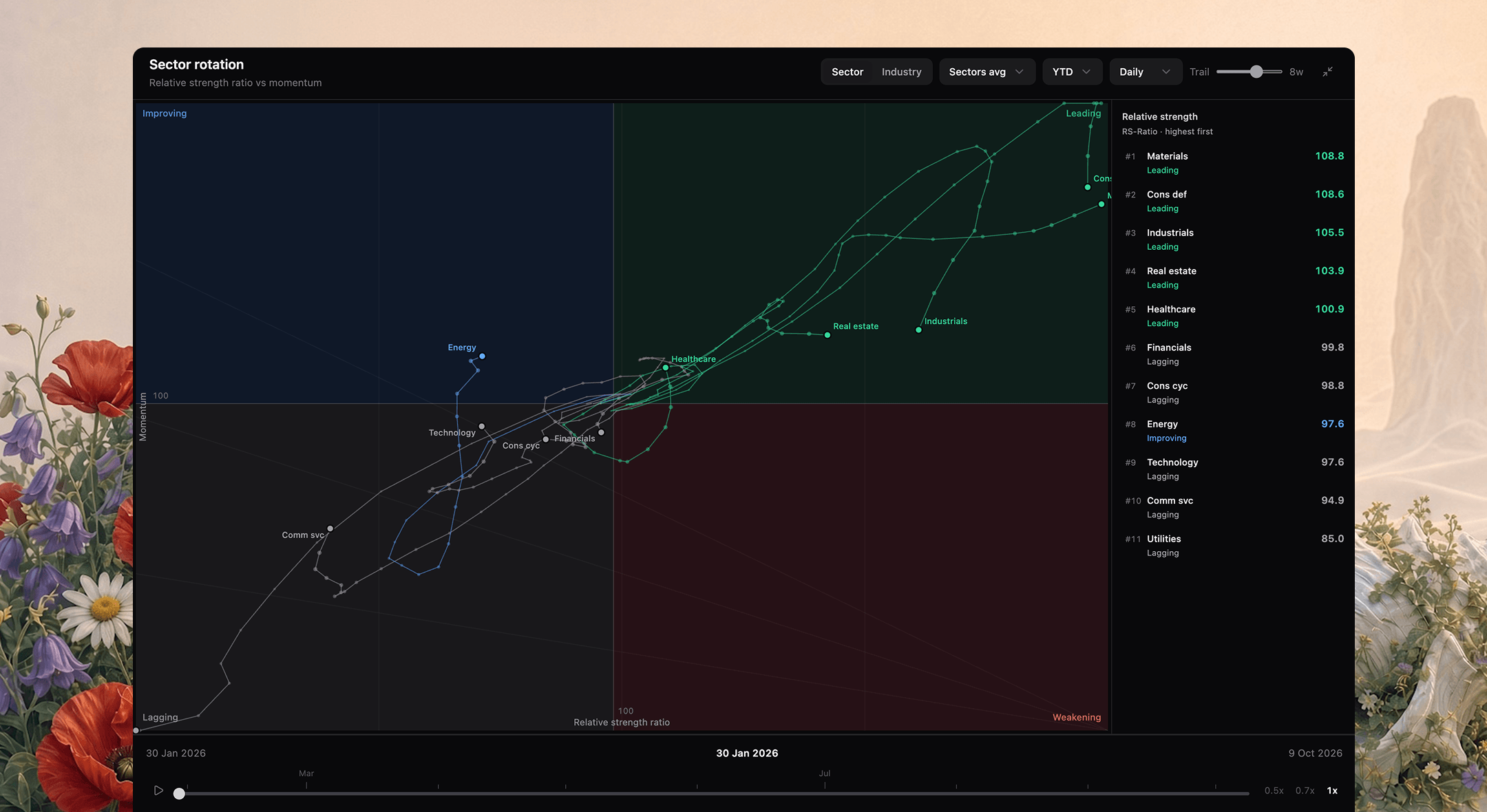Image resolution: width=1487 pixels, height=812 pixels.
Task: Click the Healthcare chart point
Action: tap(666, 367)
